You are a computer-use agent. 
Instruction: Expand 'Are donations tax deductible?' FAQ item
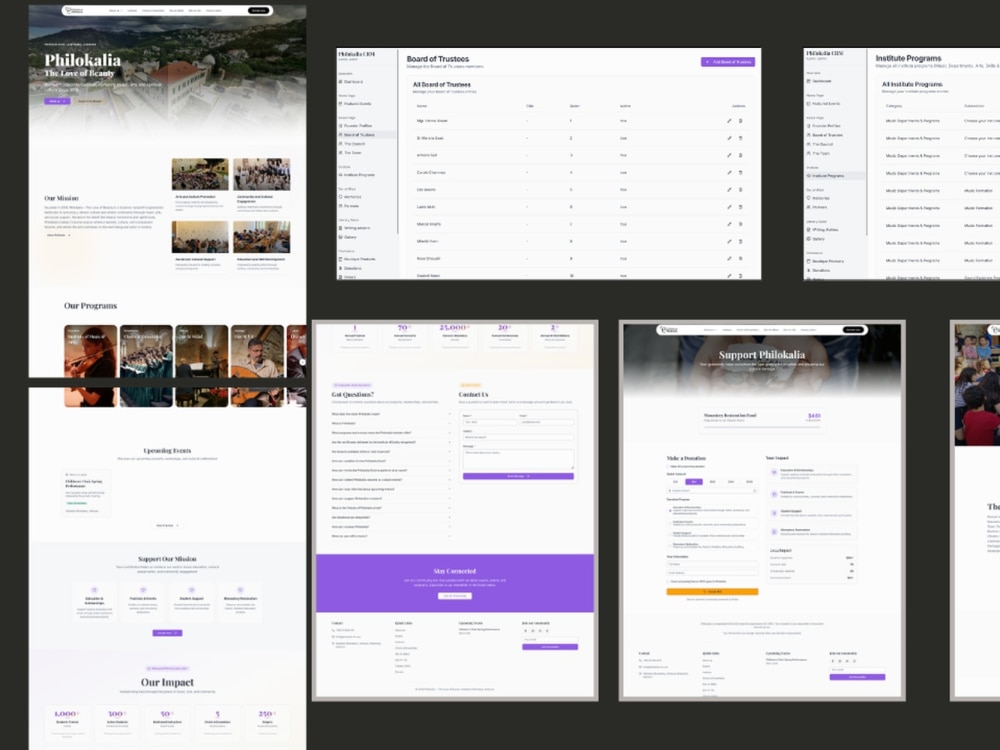pos(390,517)
